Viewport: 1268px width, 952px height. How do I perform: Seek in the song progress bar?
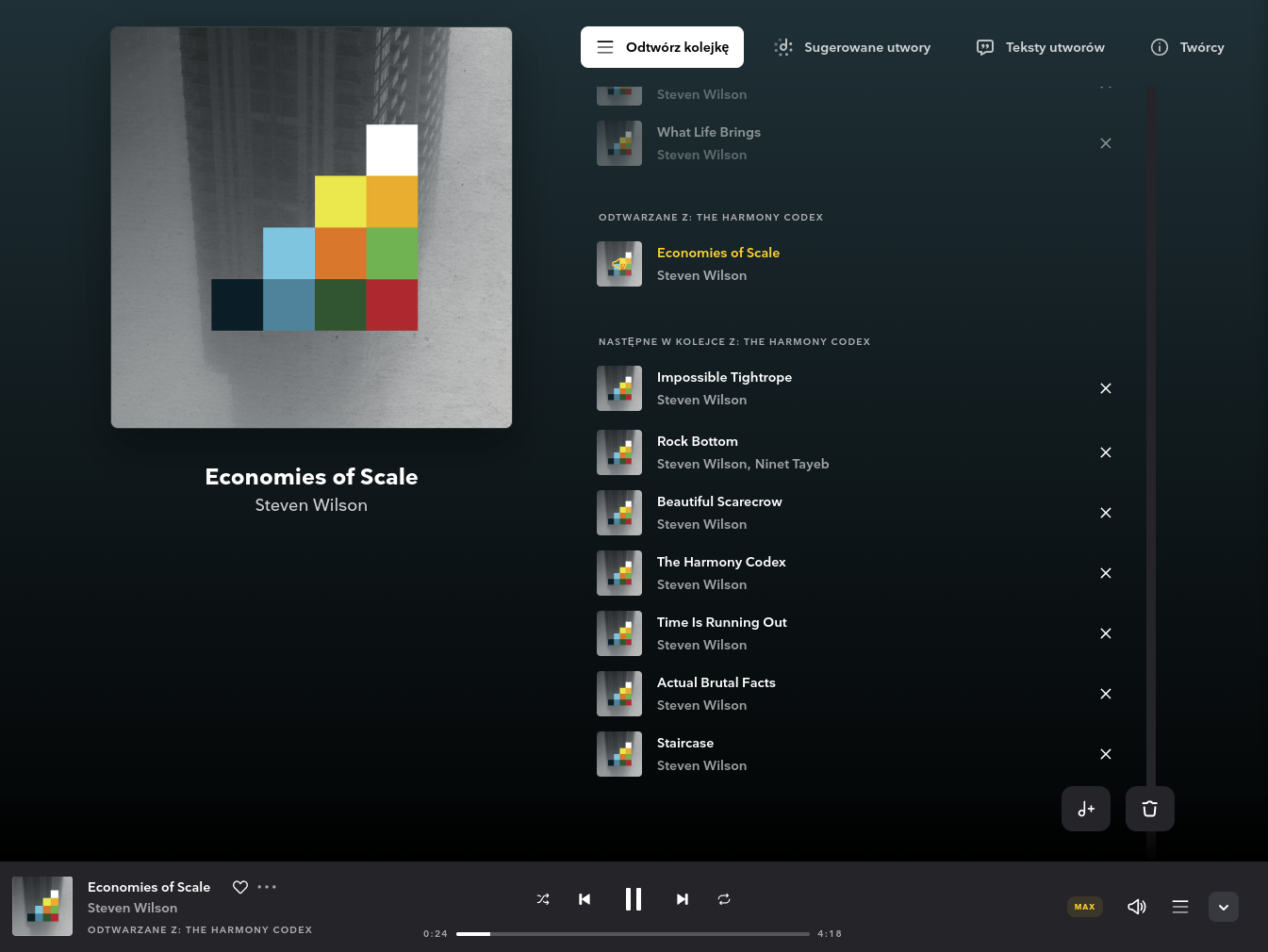point(633,934)
